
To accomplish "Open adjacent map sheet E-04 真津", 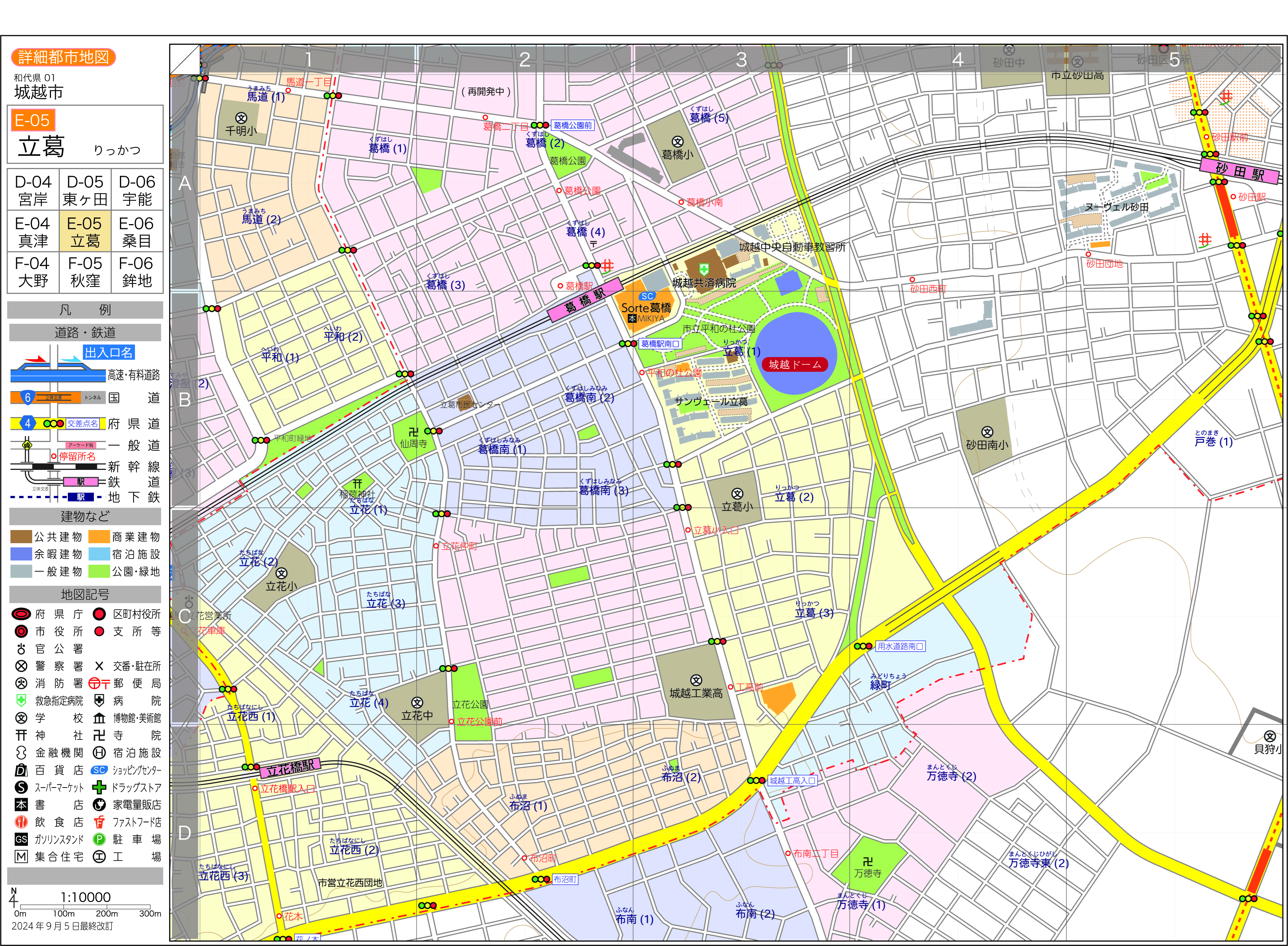I will click(x=33, y=231).
